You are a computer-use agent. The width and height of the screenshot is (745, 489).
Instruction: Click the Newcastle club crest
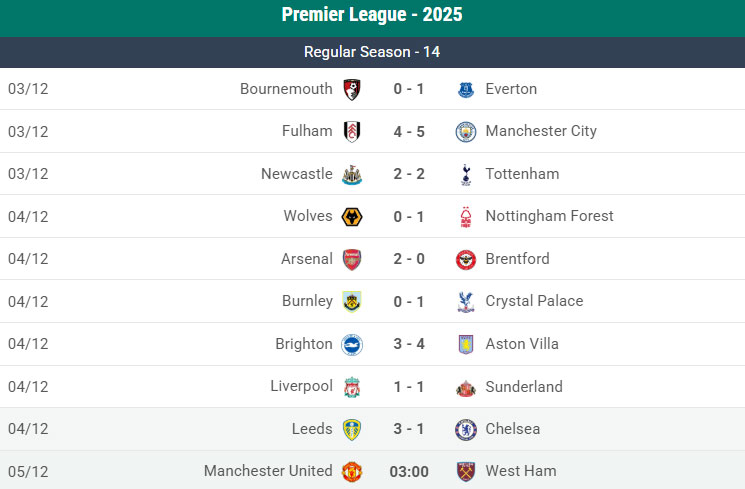[x=352, y=174]
